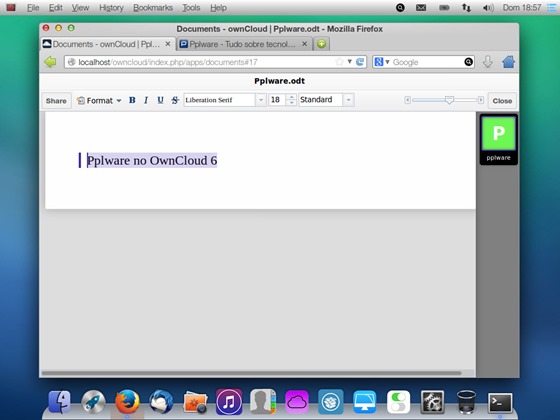This screenshot has height=420, width=560.
Task: Switch to the Pplware - Tudo sobre tecnol tab
Action: [x=244, y=44]
